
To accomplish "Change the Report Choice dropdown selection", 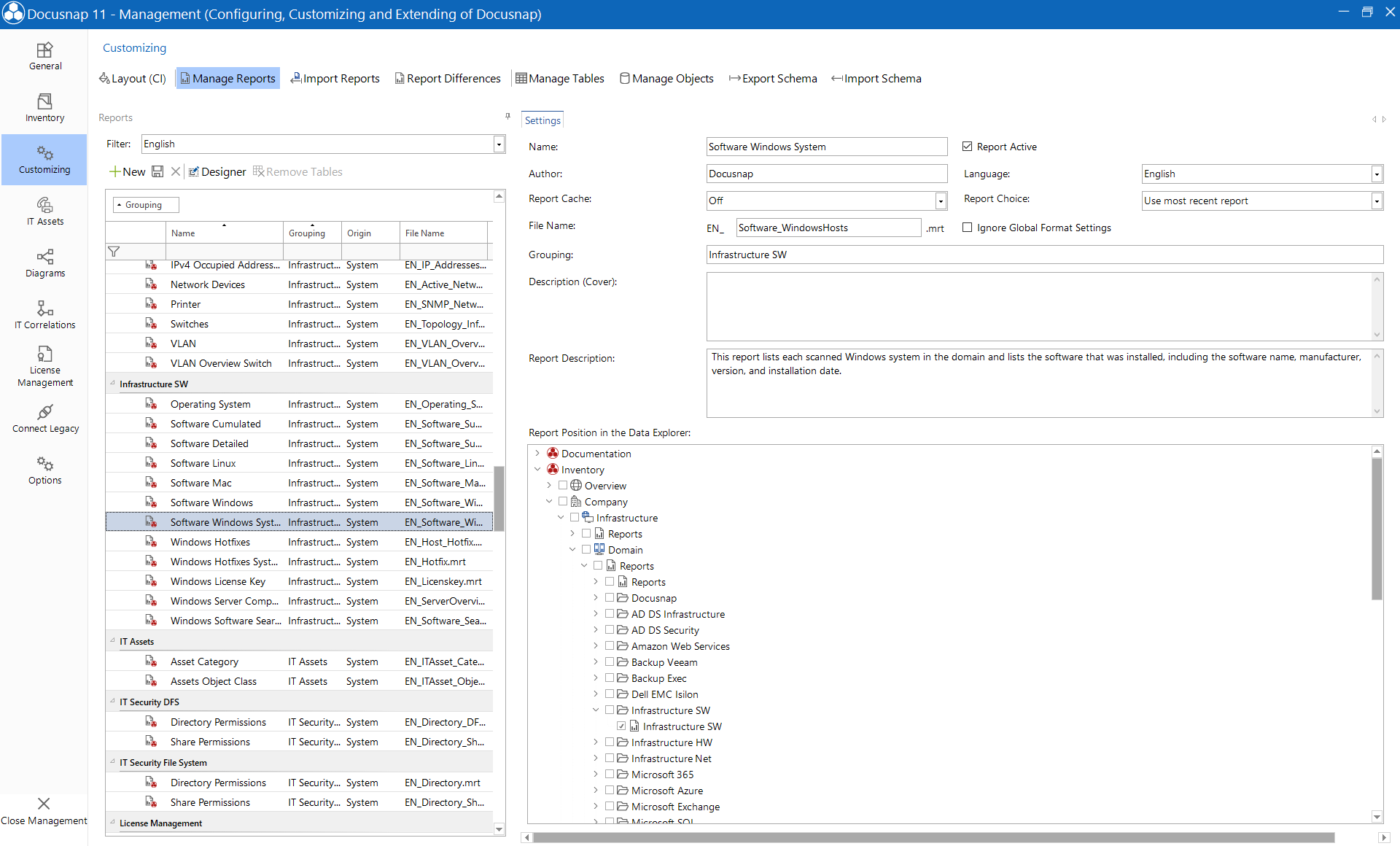I will (1377, 201).
